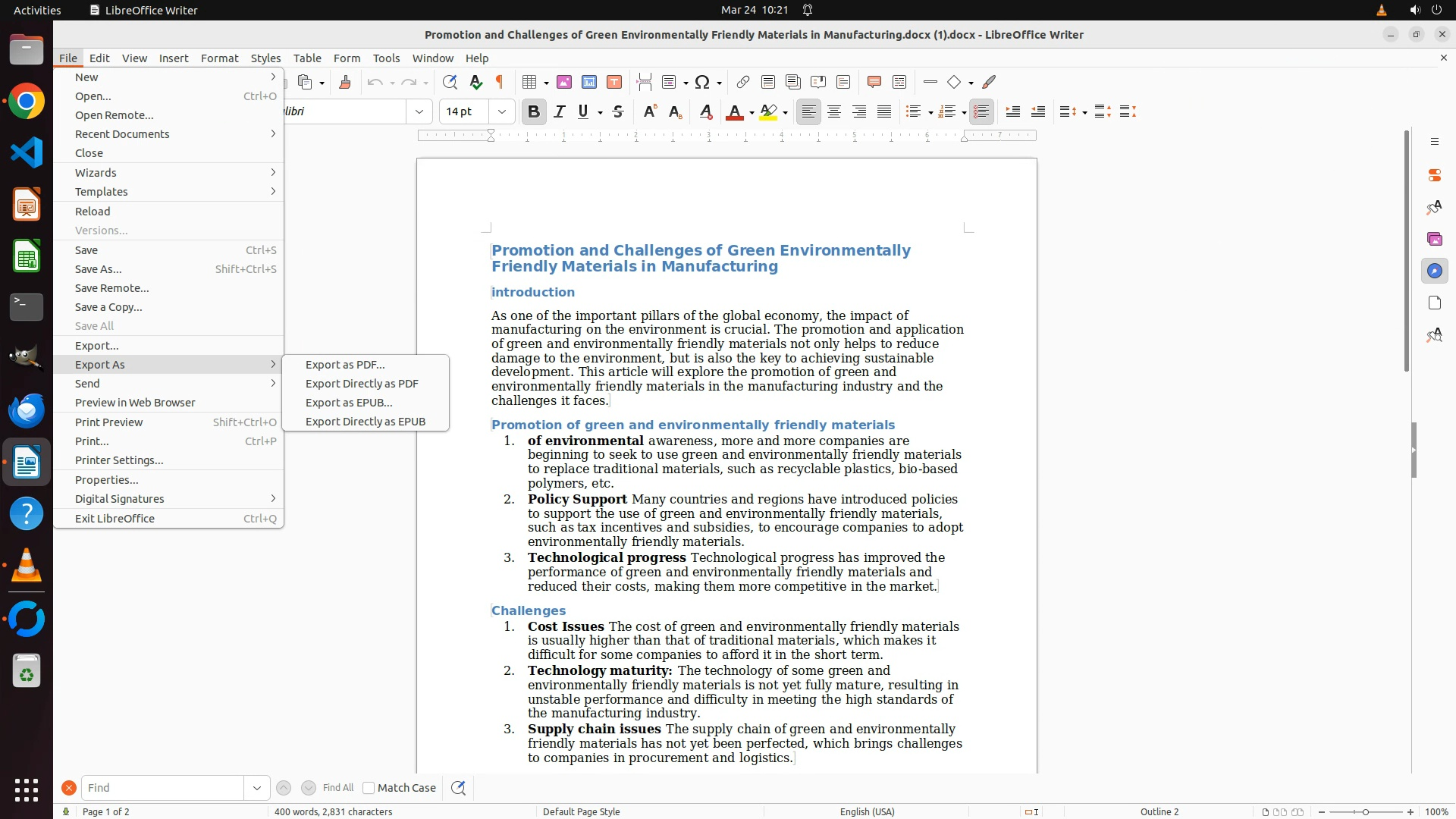Select Export as PDF... menu entry
Screen dimensions: 1456x819
click(345, 365)
